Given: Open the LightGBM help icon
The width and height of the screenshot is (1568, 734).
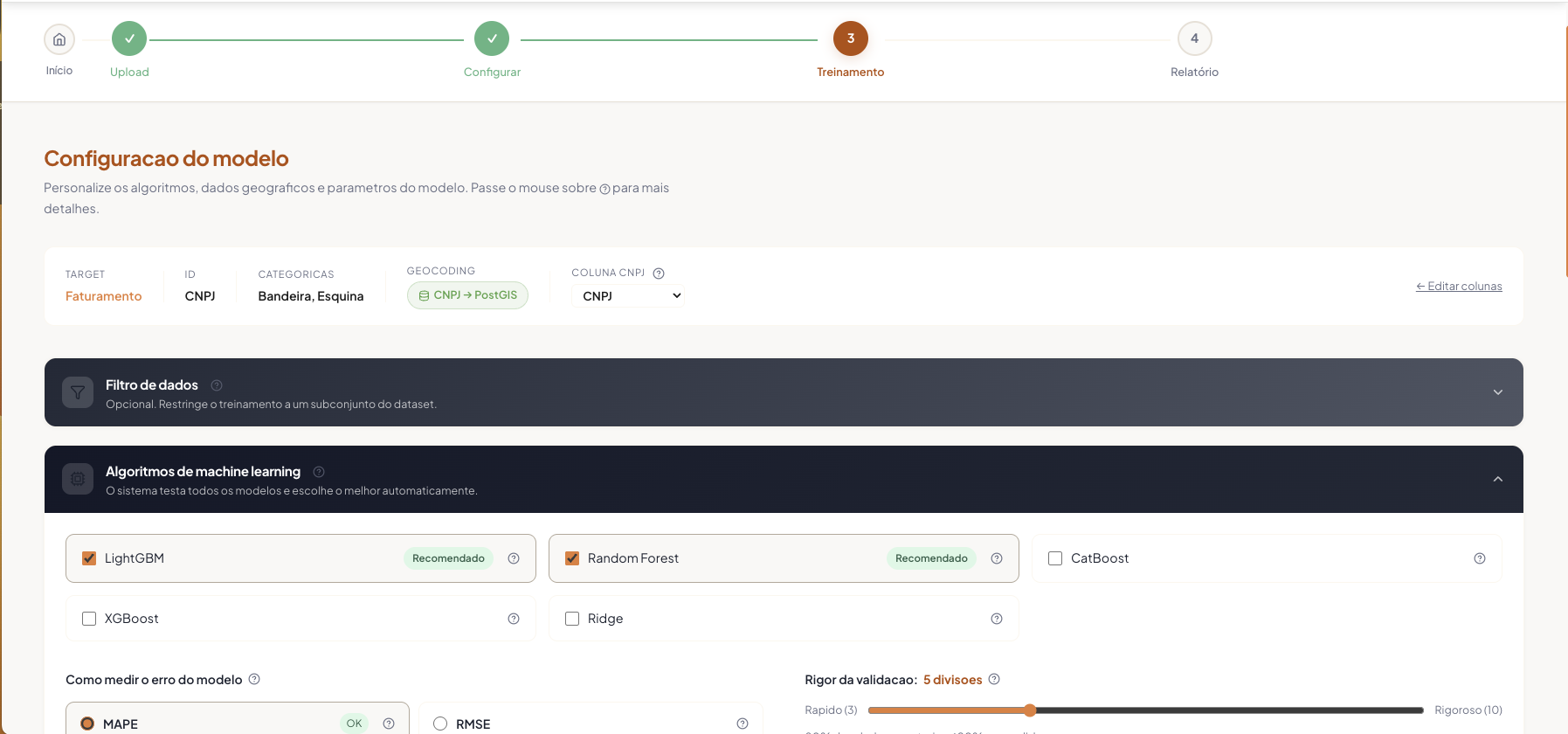Looking at the screenshot, I should (514, 558).
